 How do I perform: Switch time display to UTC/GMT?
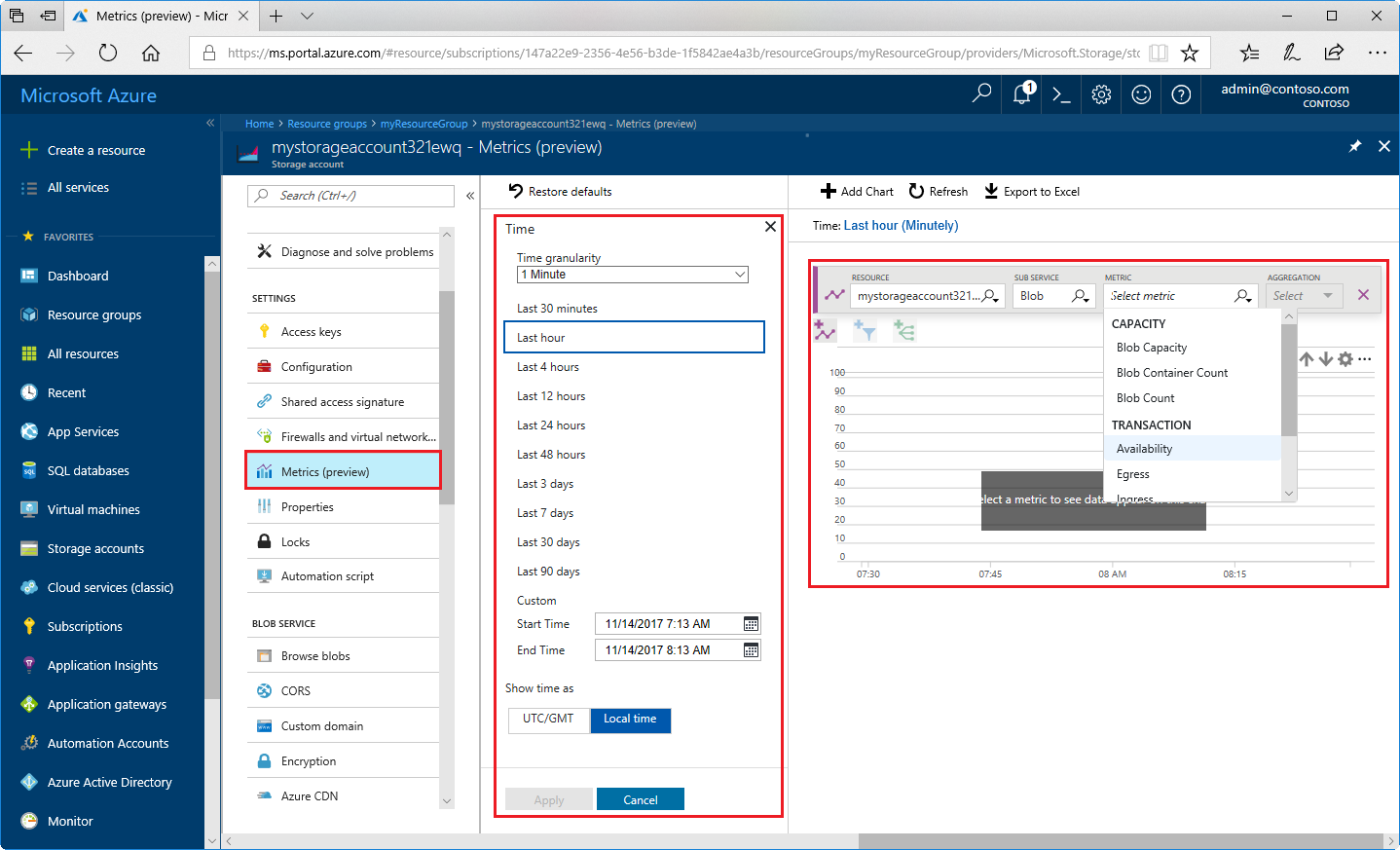(x=548, y=720)
